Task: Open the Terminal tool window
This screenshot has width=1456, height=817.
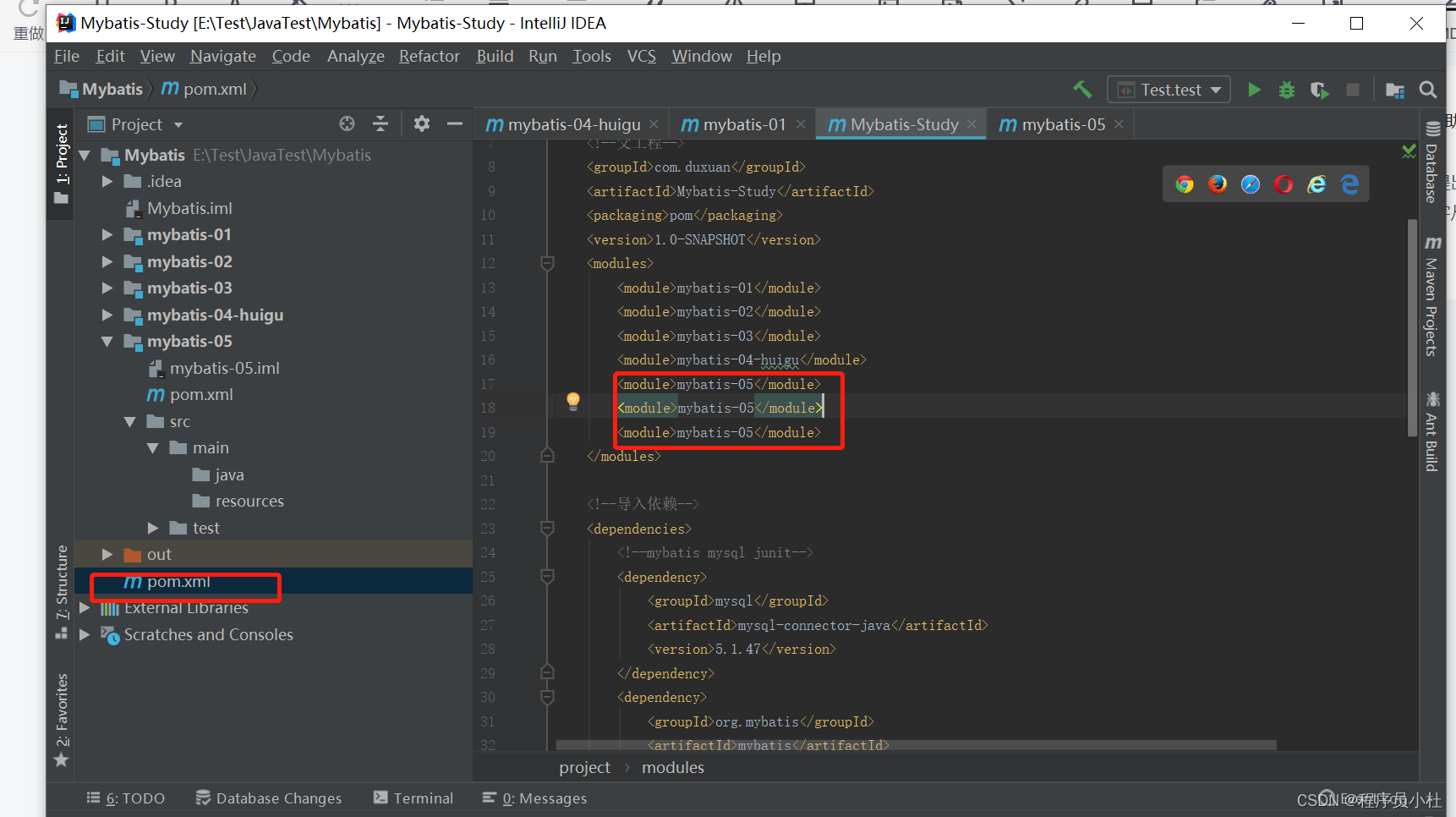Action: [x=413, y=798]
